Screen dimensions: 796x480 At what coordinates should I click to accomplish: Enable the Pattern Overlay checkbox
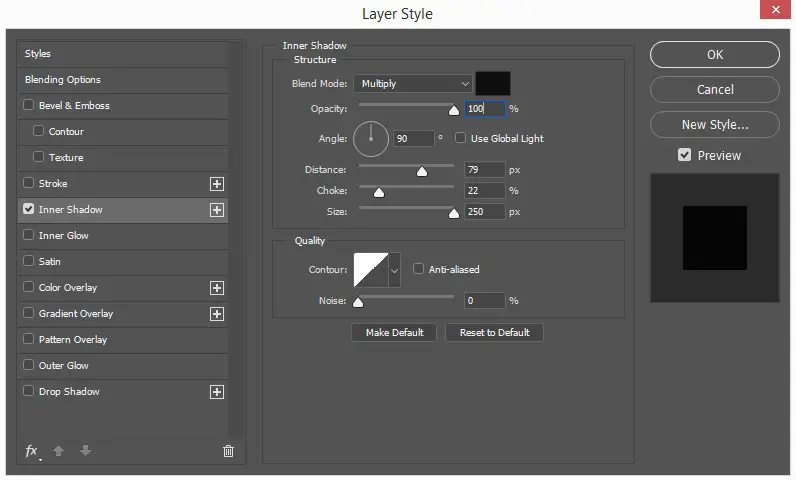tap(28, 338)
